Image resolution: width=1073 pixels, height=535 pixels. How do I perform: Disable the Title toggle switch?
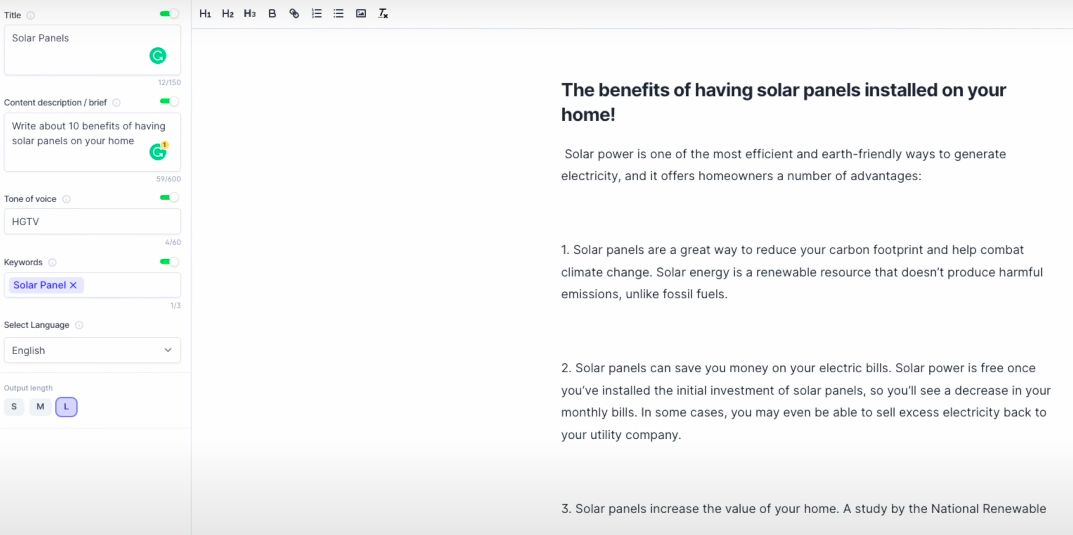pyautogui.click(x=169, y=14)
